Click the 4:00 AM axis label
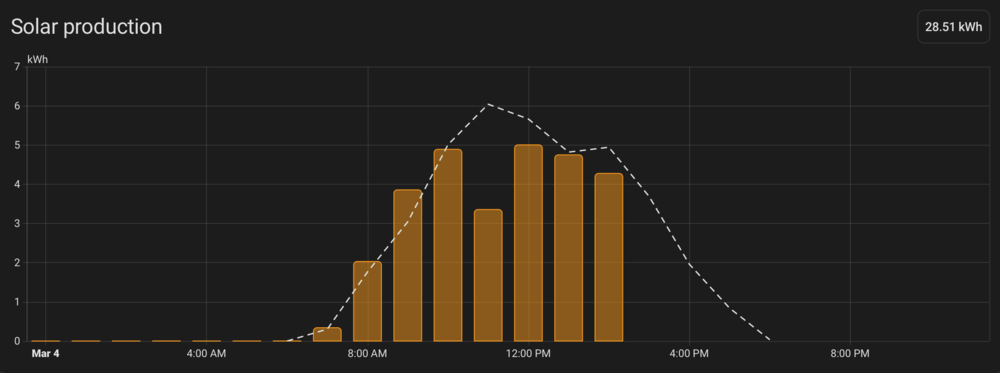This screenshot has width=1000, height=373. click(207, 353)
